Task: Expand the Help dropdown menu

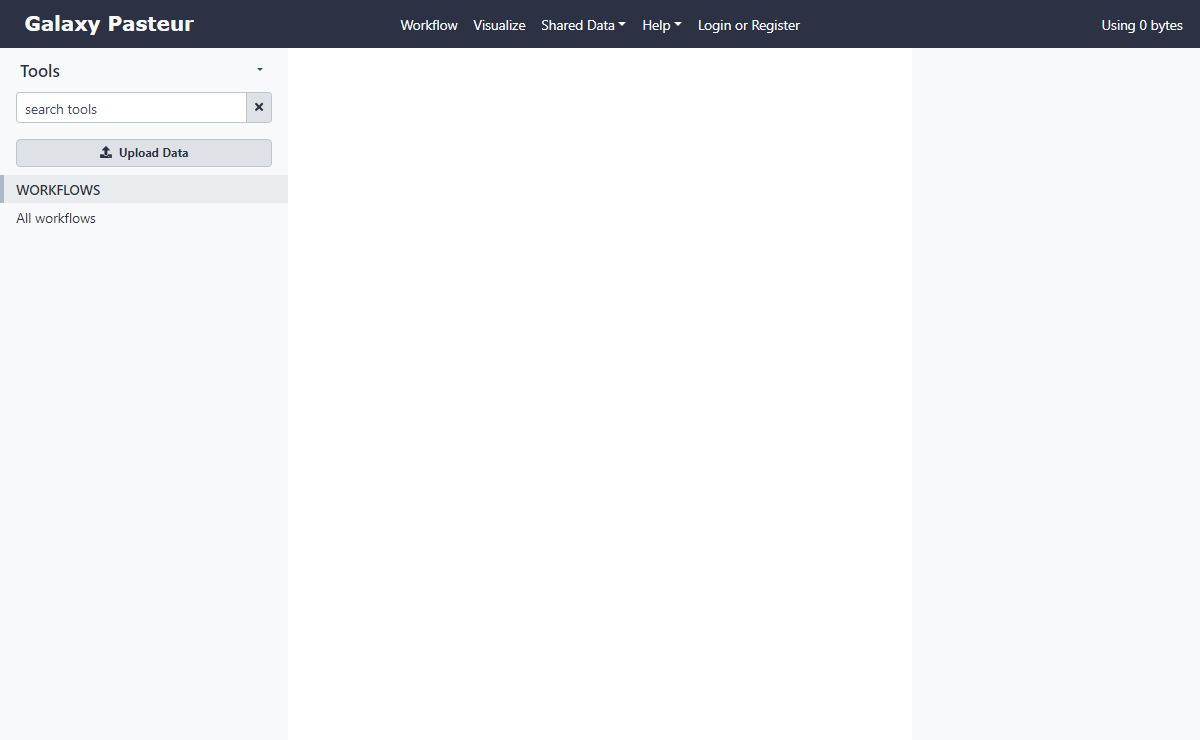Action: pos(661,25)
